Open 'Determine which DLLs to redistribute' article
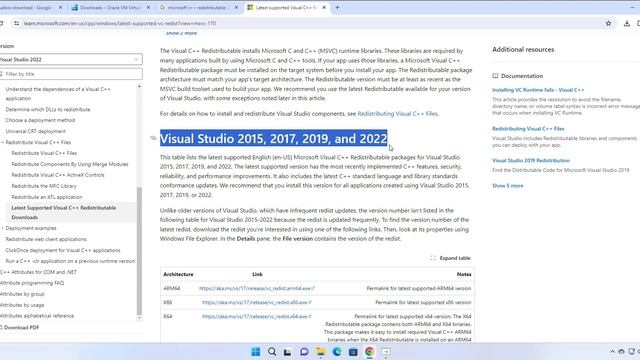Image resolution: width=640 pixels, height=360 pixels. pyautogui.click(x=48, y=109)
